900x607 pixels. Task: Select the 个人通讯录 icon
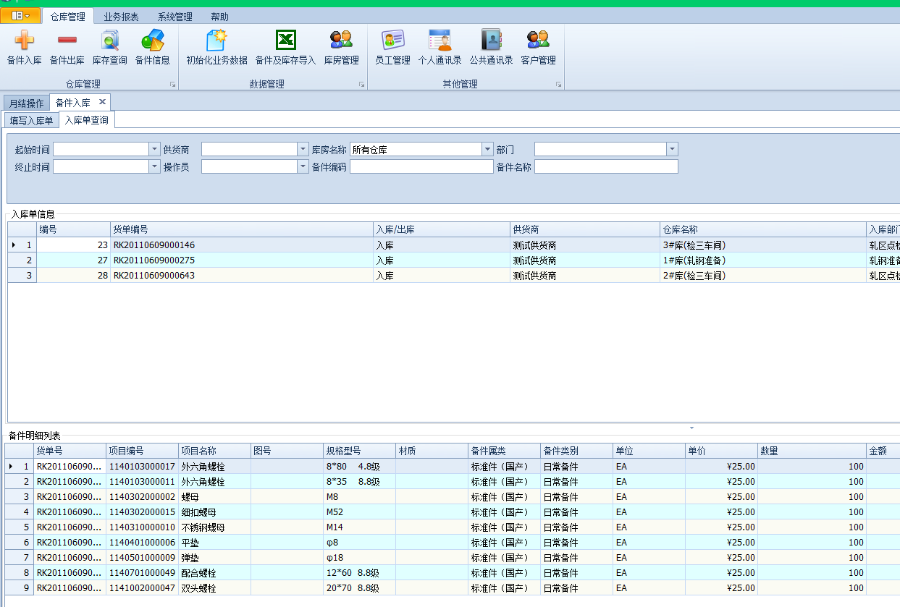pyautogui.click(x=437, y=47)
